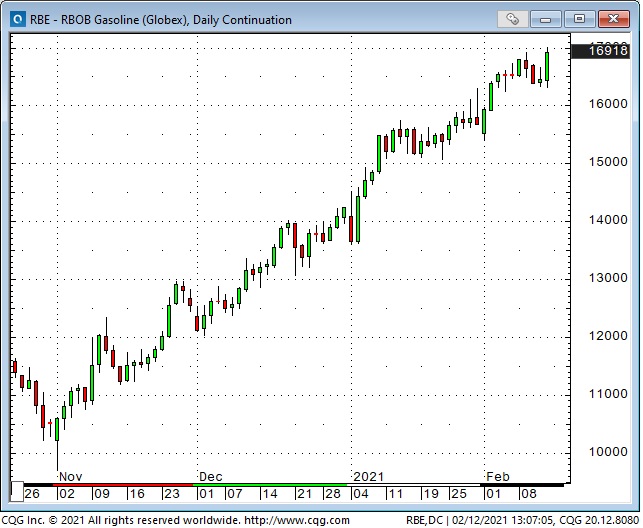
Task: Click the 11000 price axis label
Action: click(x=608, y=394)
